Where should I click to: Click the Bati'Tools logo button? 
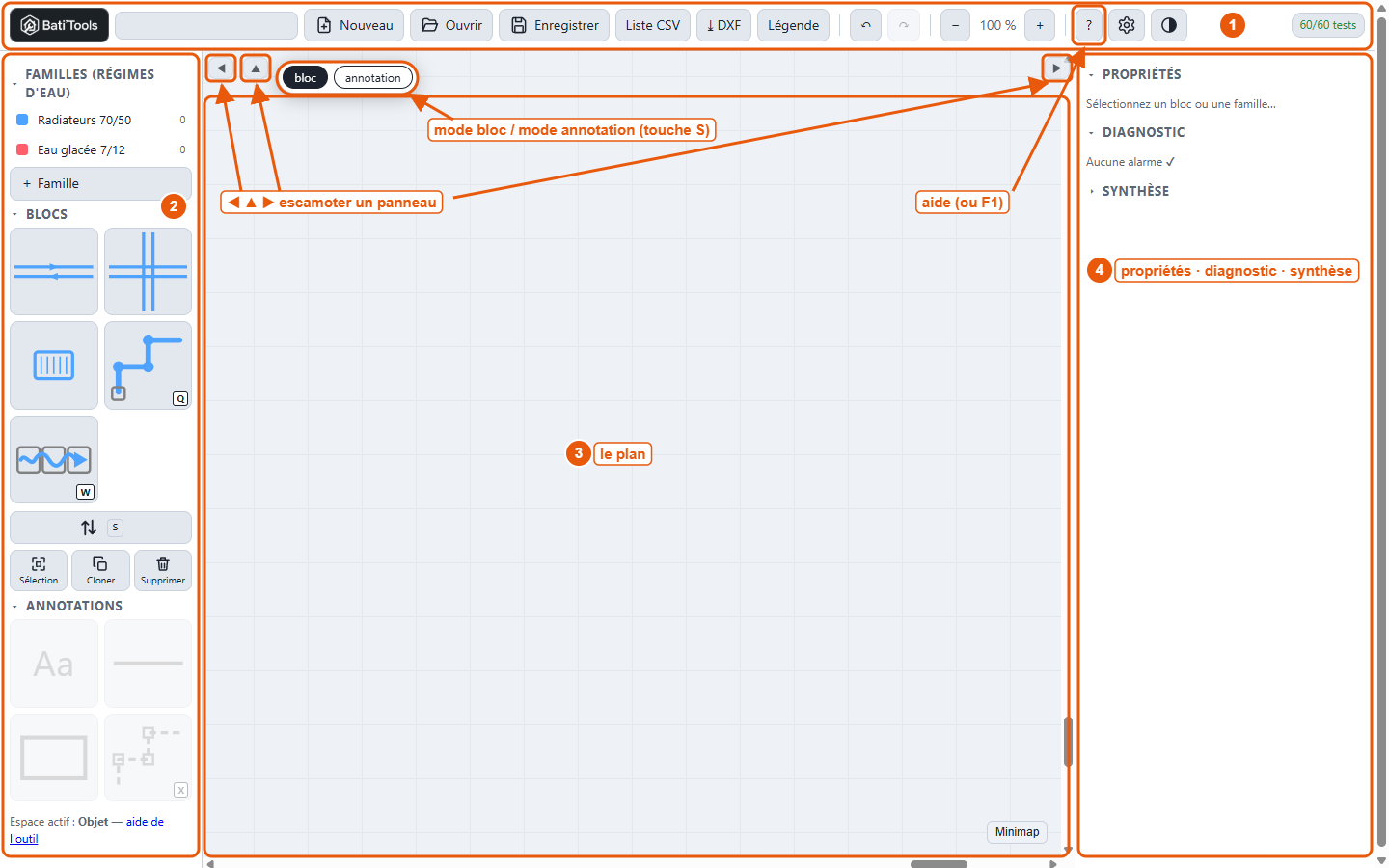coord(59,25)
